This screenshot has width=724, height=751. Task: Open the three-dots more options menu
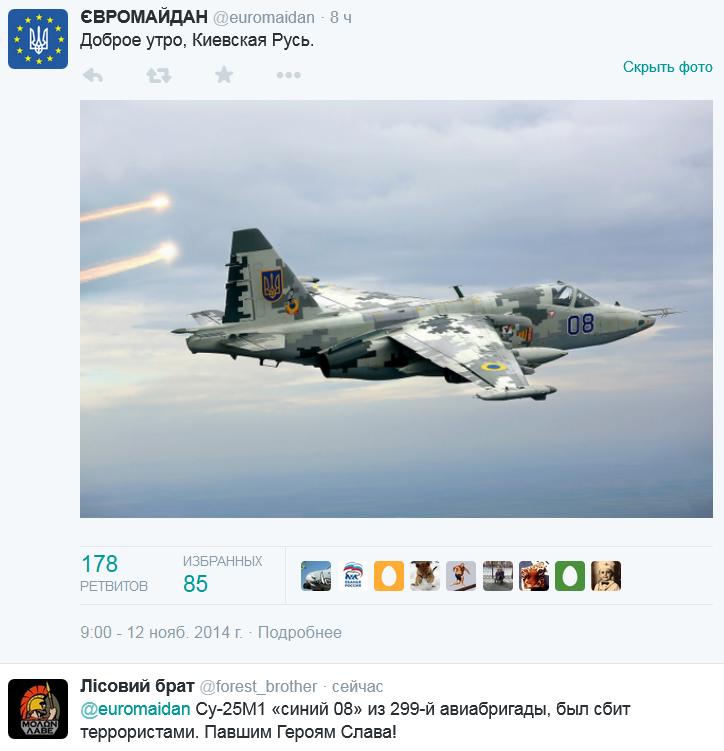tap(289, 75)
